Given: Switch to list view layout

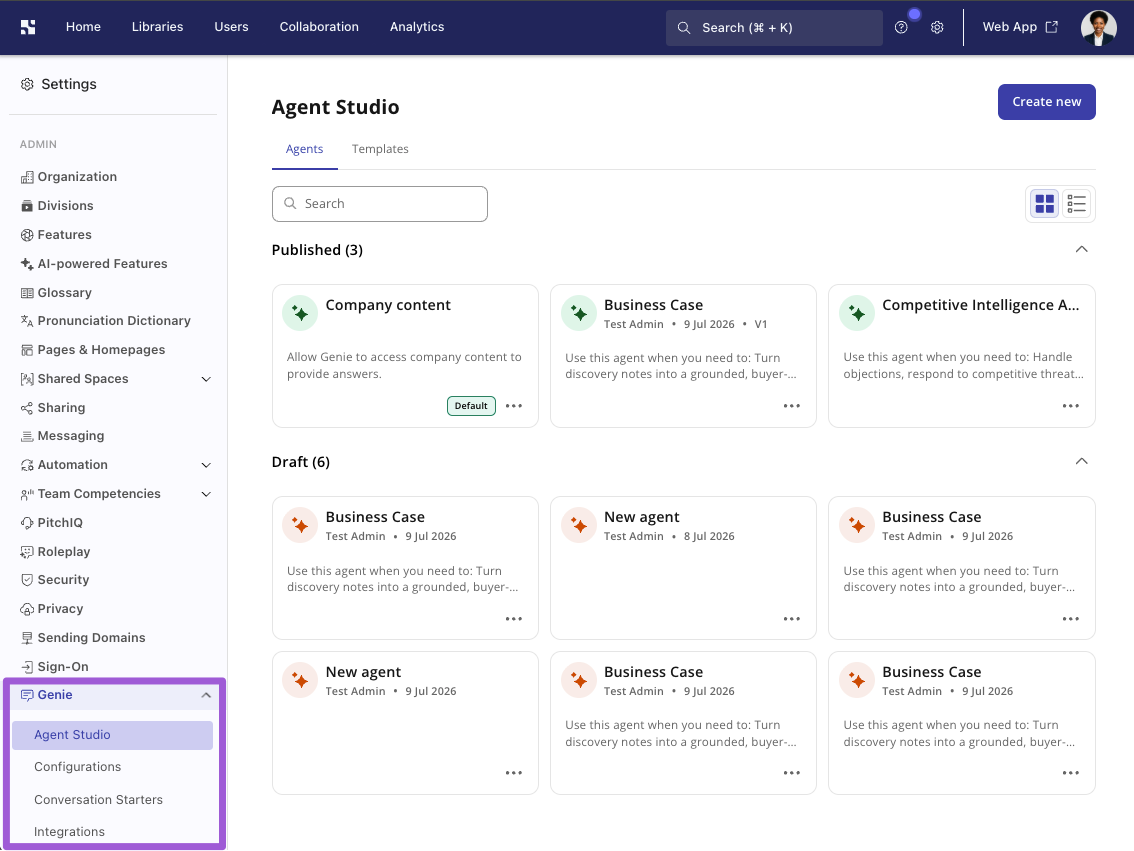Looking at the screenshot, I should point(1076,204).
